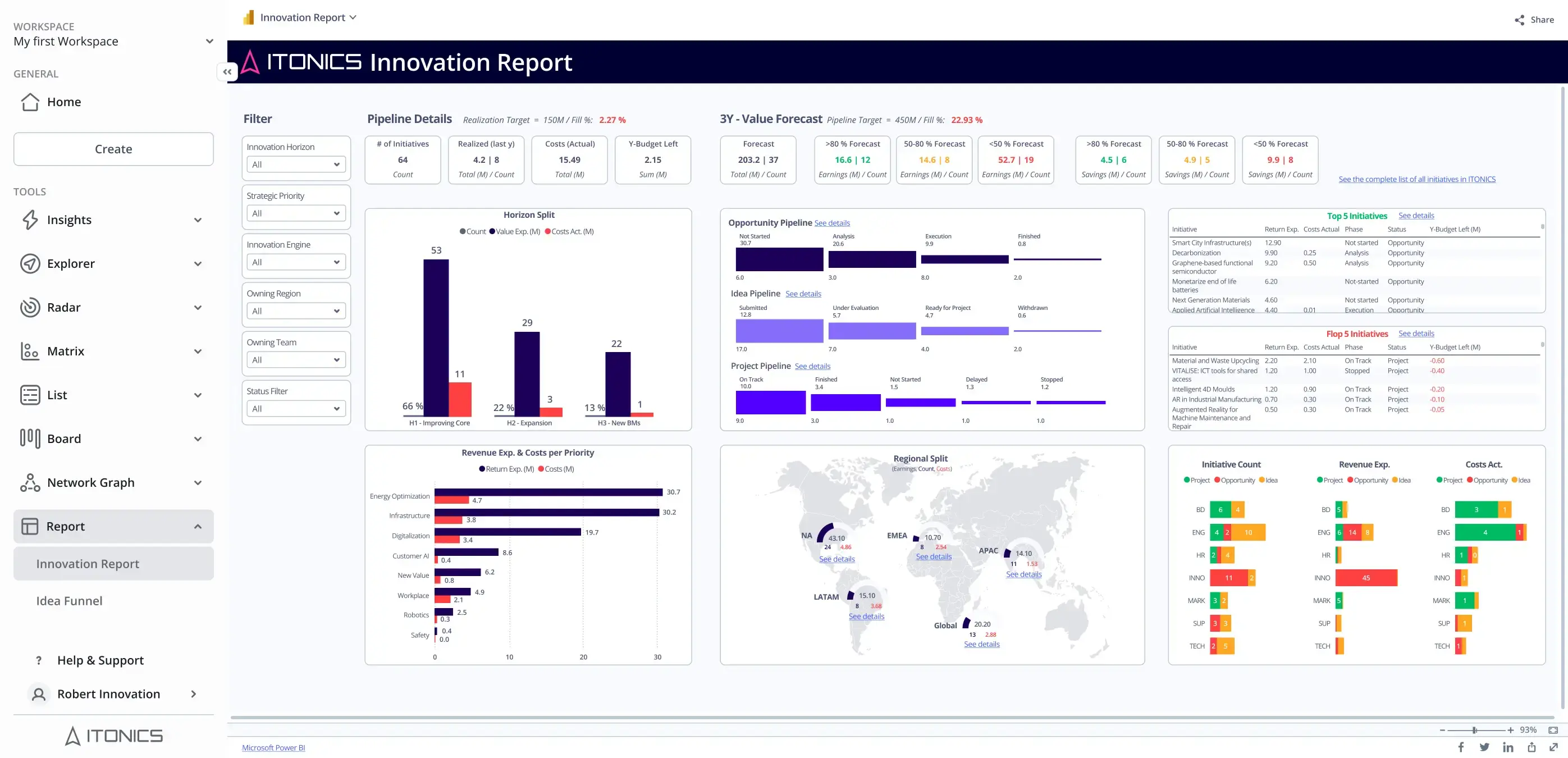
Task: Collapse the Report section in sidebar
Action: coord(198,526)
